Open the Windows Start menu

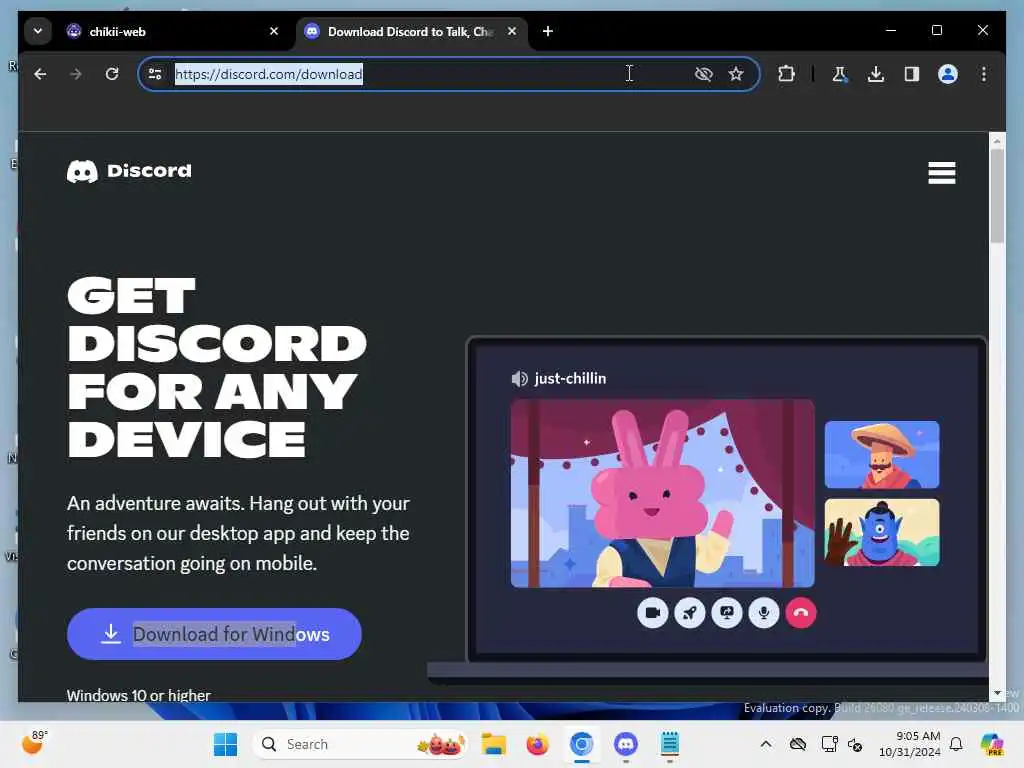click(x=225, y=744)
